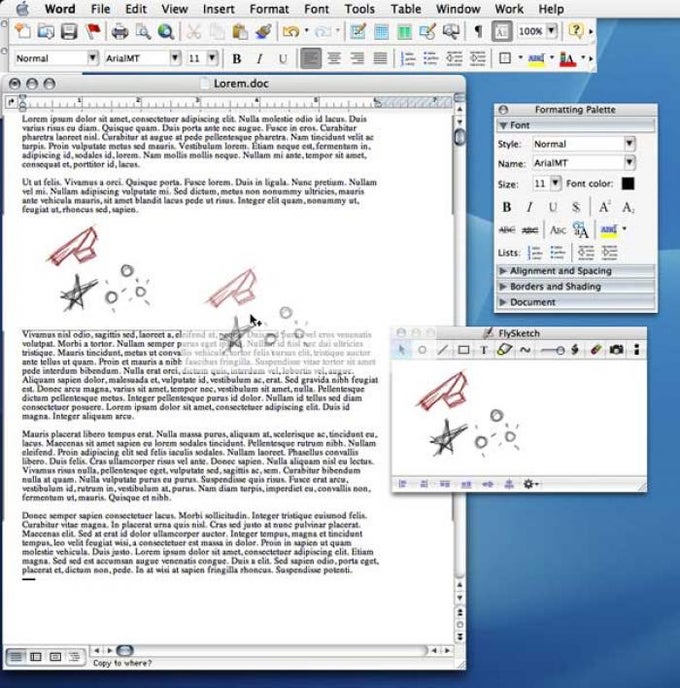The image size is (680, 688).
Task: Toggle Show/Hide paragraph marks icon
Action: click(478, 31)
